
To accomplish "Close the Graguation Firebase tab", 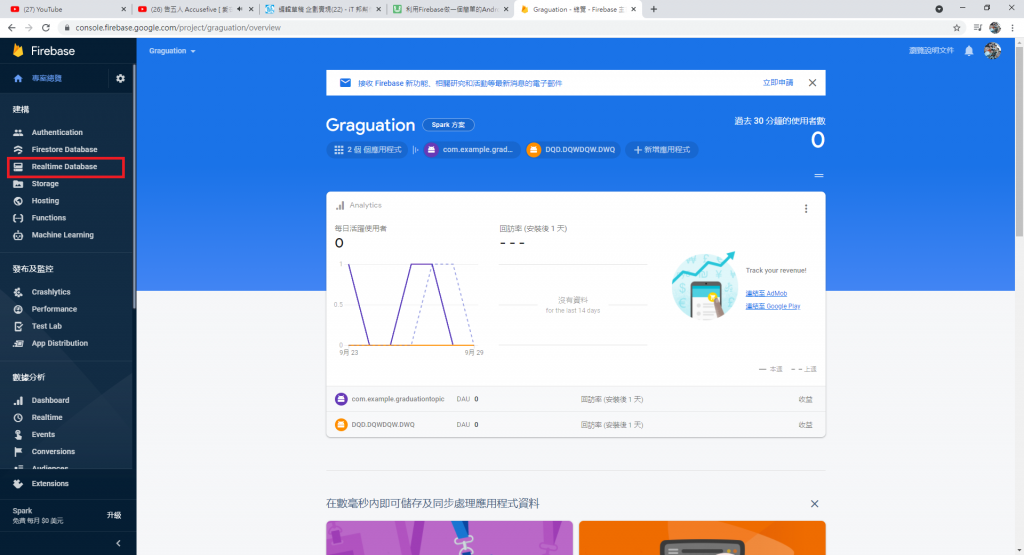I will [633, 9].
